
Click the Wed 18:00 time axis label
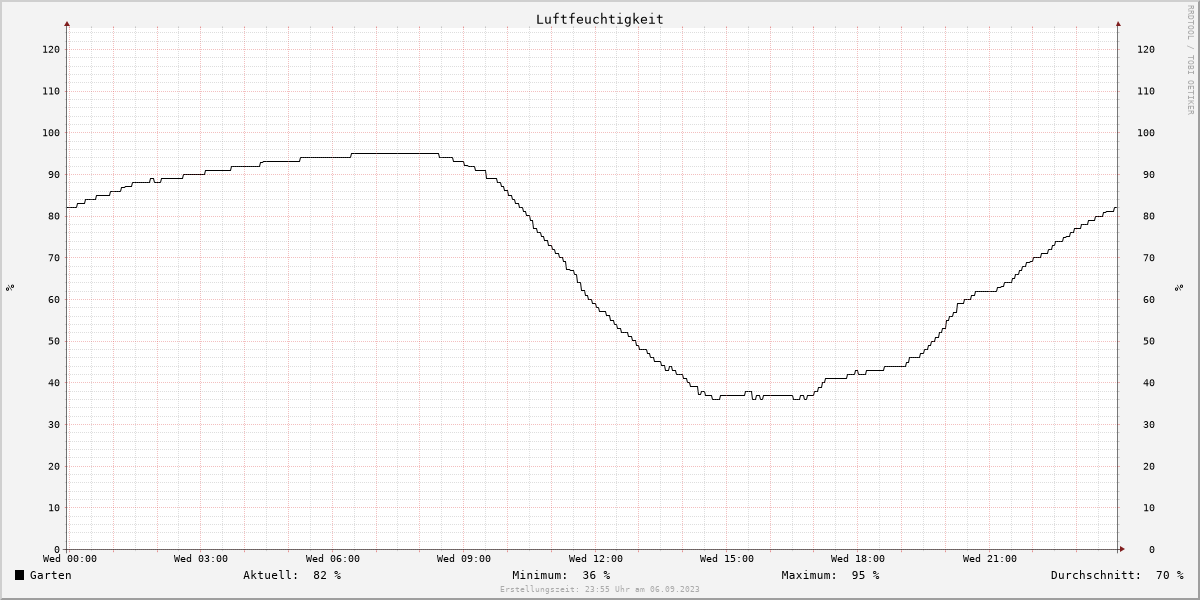[x=858, y=558]
